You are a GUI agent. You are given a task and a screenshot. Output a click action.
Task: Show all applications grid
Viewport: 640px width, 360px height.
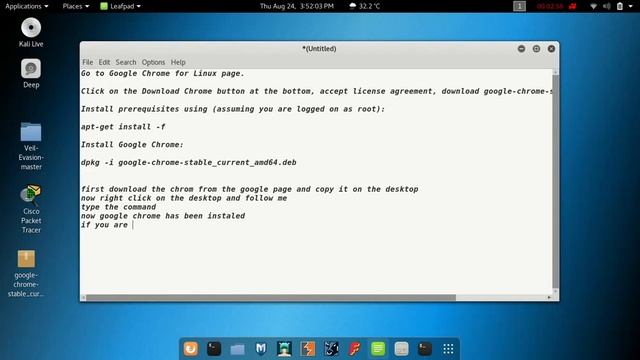tap(449, 349)
